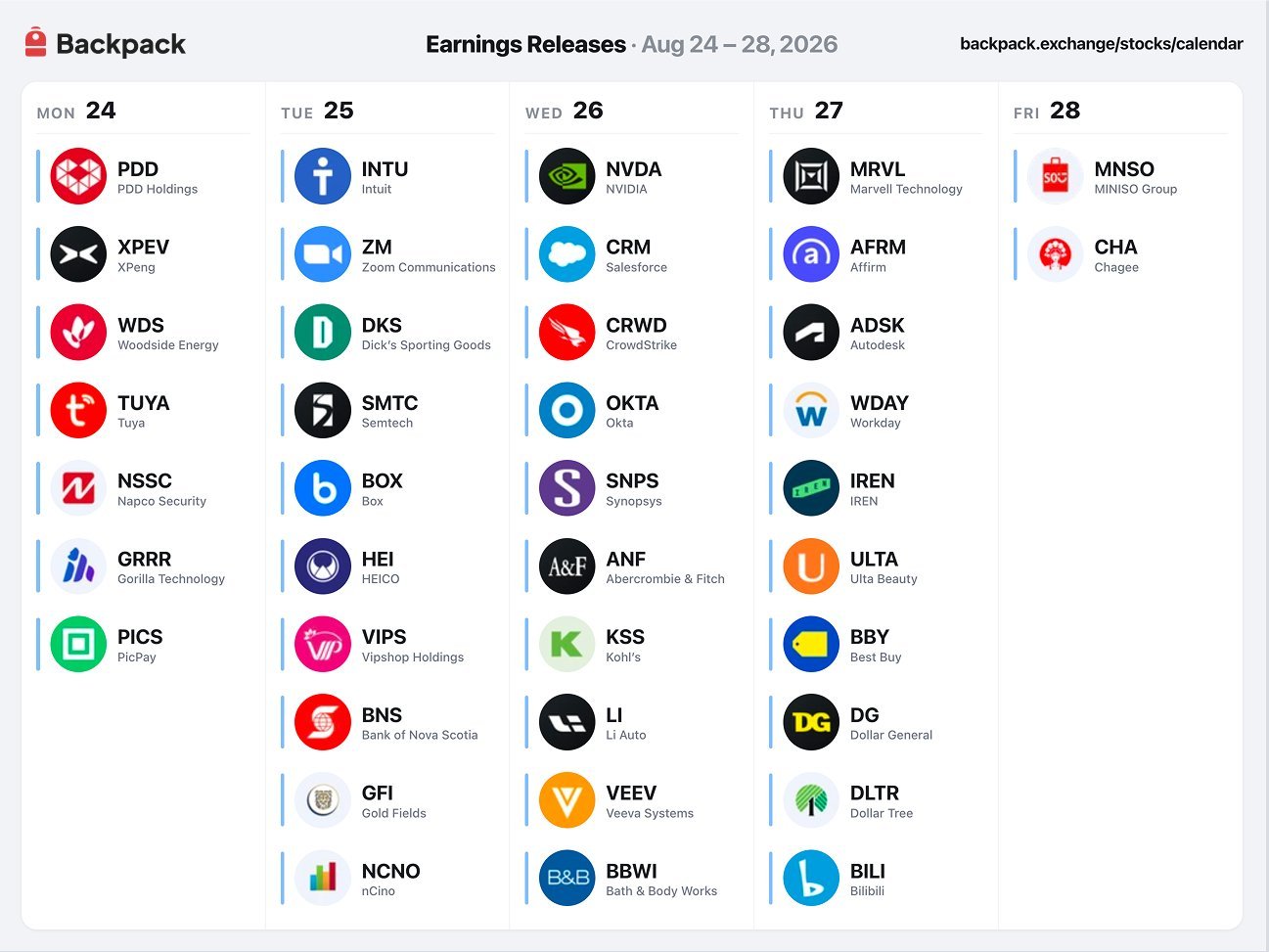Viewport: 1269px width, 952px height.
Task: Click the KSS ticker label
Action: pyautogui.click(x=625, y=637)
